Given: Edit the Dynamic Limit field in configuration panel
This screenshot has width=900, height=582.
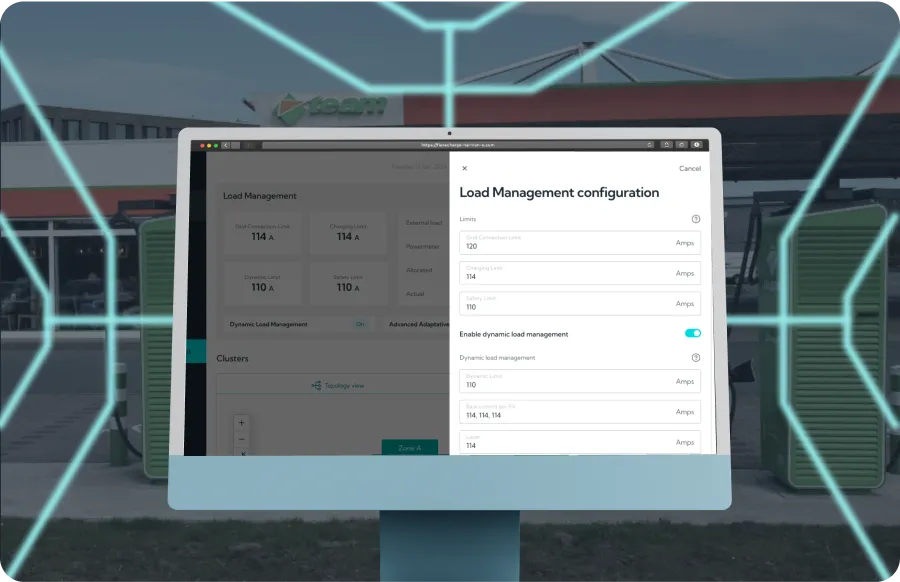Looking at the screenshot, I should pos(580,382).
